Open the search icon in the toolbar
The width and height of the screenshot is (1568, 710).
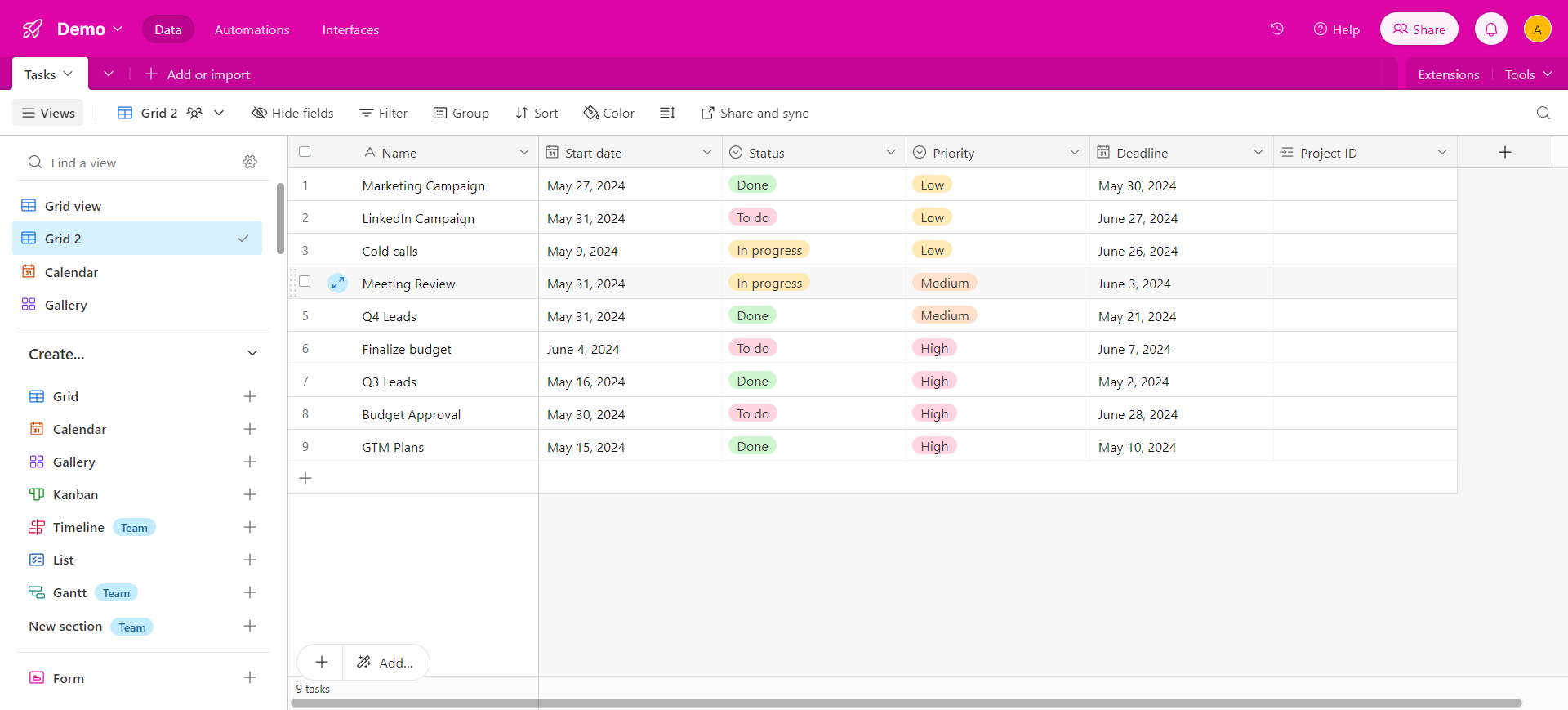[1543, 113]
